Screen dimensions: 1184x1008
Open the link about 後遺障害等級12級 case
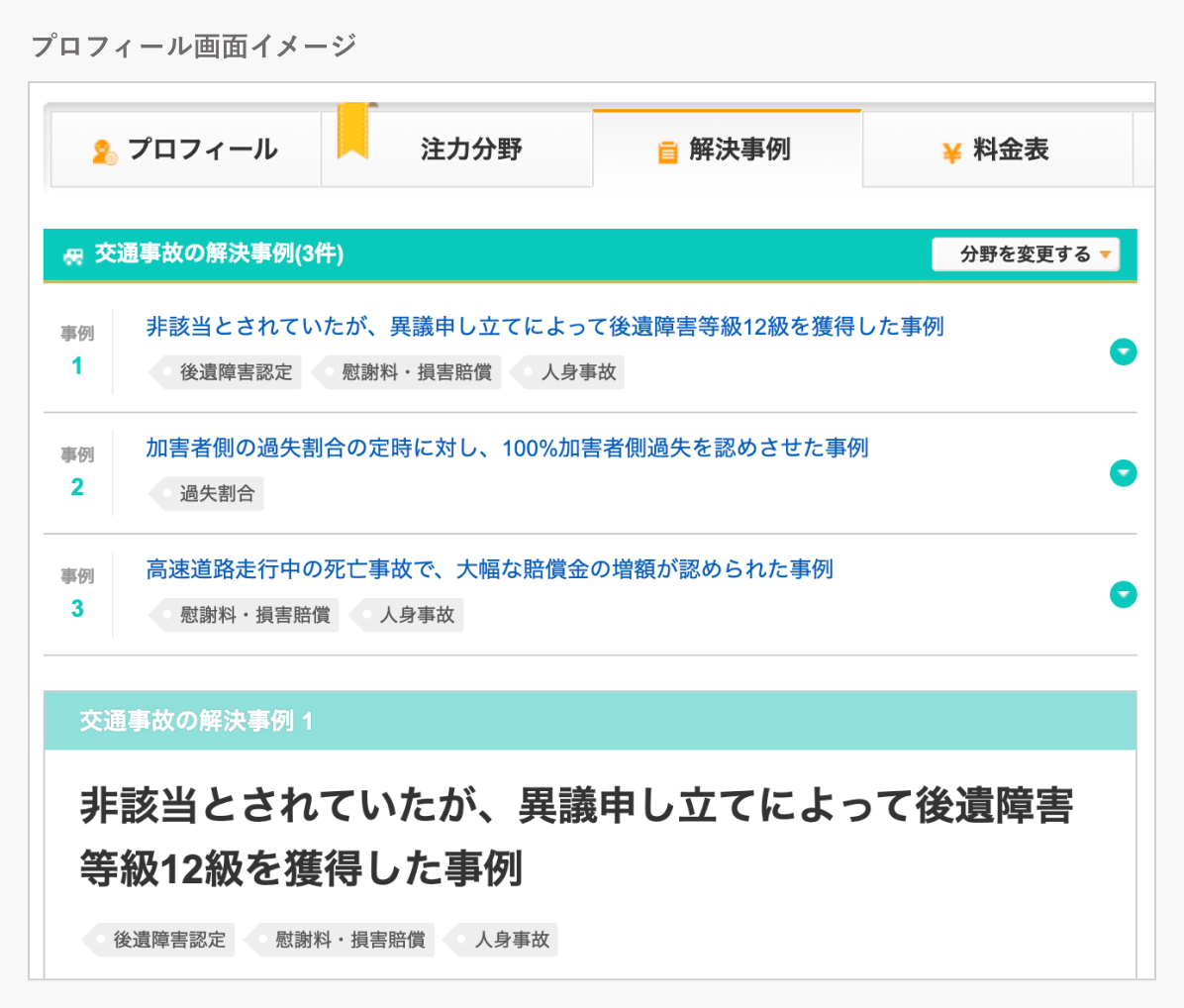click(x=544, y=327)
